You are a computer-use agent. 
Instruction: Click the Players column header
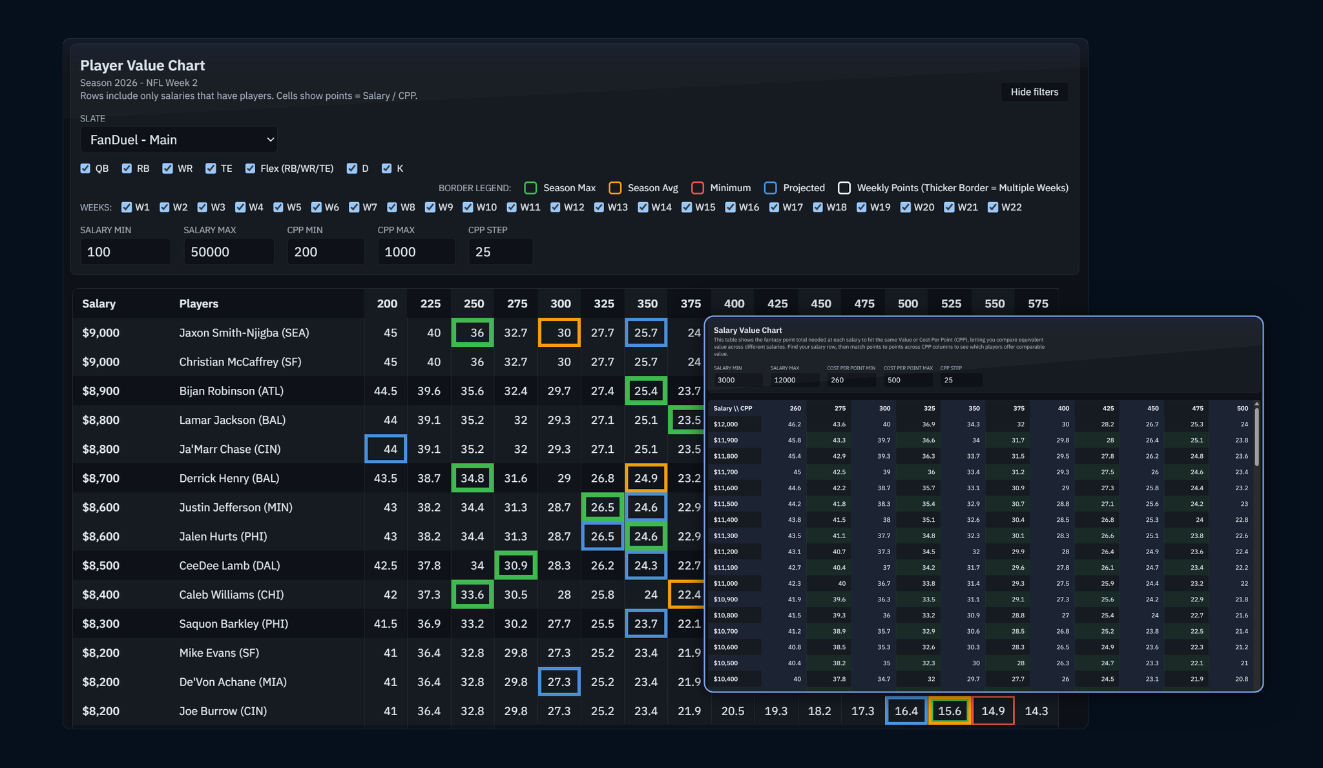pos(199,304)
